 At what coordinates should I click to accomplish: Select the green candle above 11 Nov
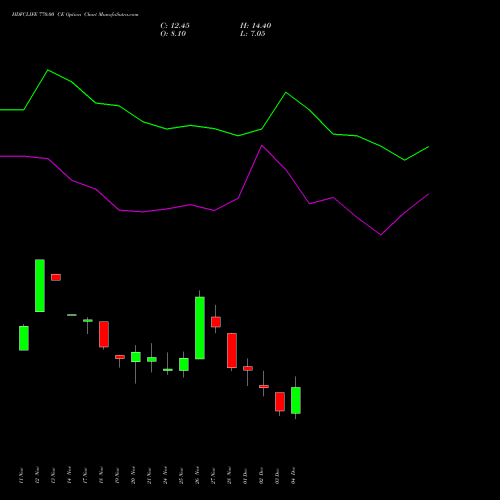click(24, 338)
